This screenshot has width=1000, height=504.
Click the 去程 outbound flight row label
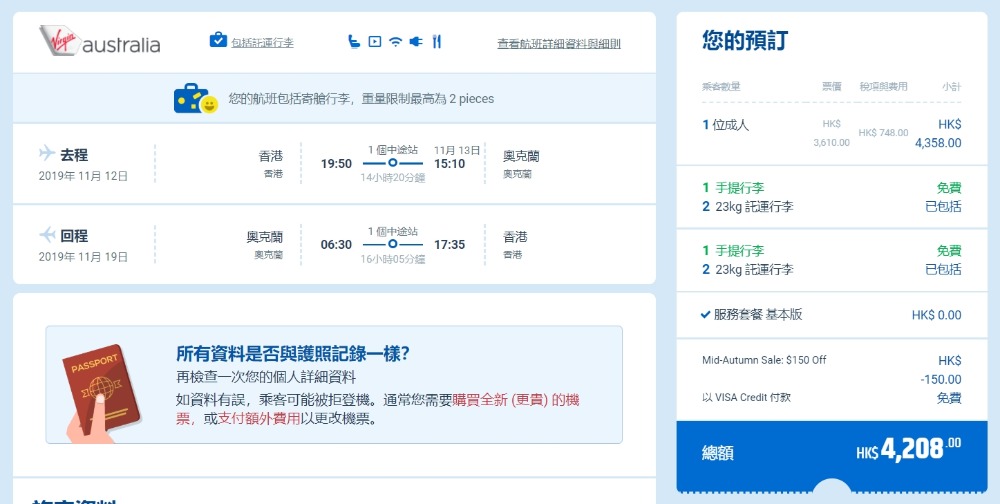click(74, 155)
